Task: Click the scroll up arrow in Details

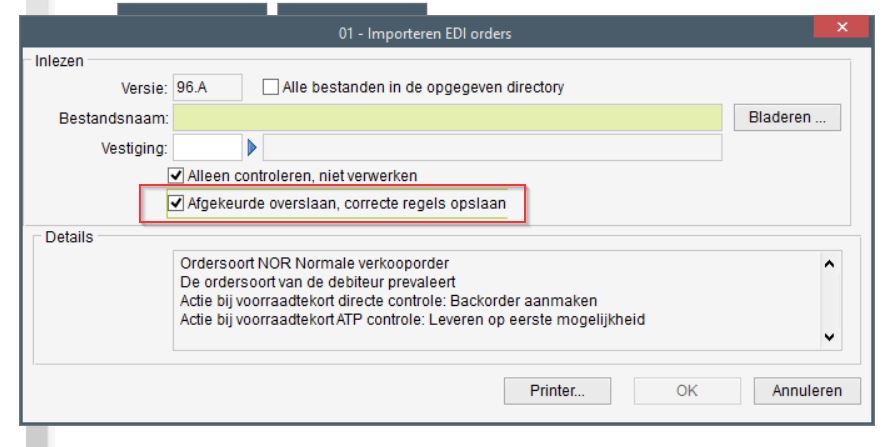Action: [829, 264]
